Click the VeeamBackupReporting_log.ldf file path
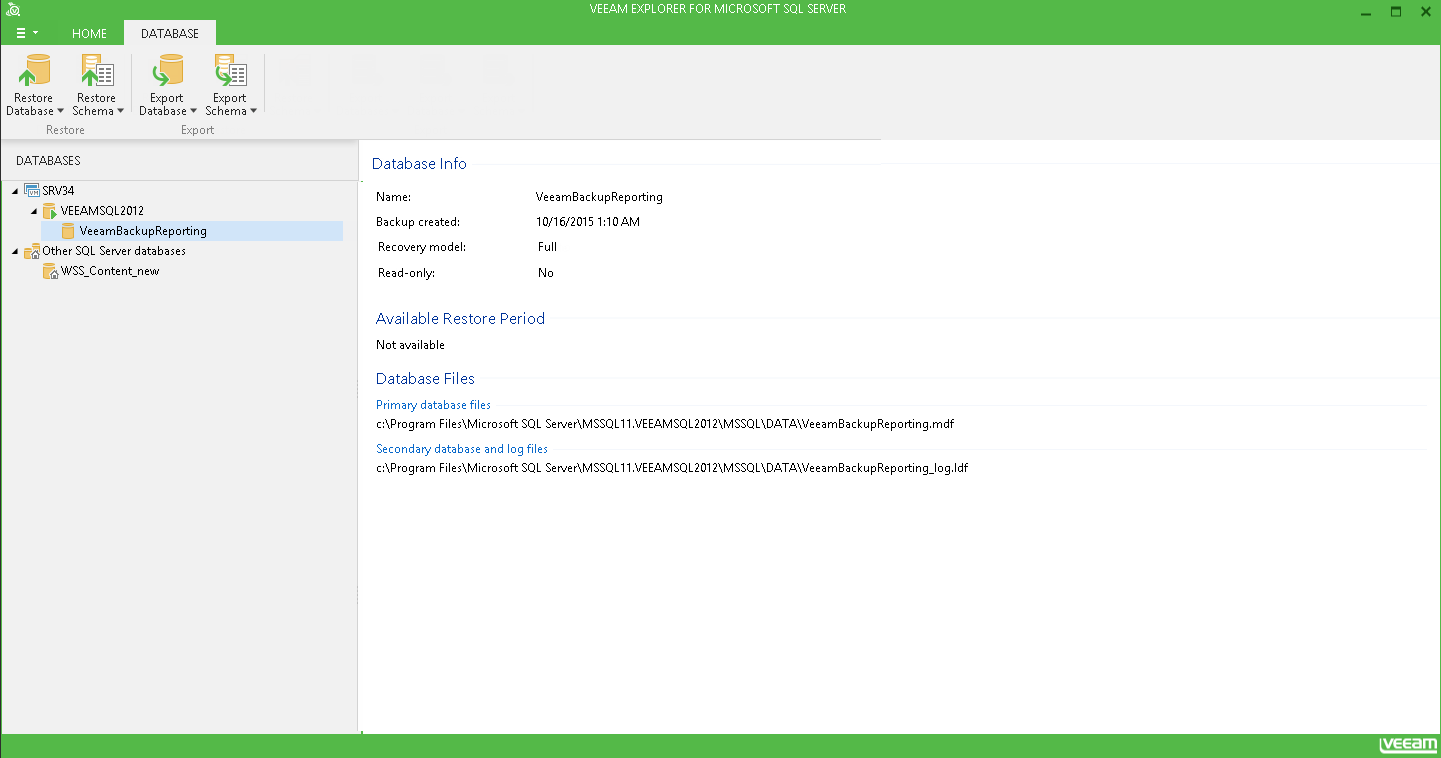 pos(672,468)
